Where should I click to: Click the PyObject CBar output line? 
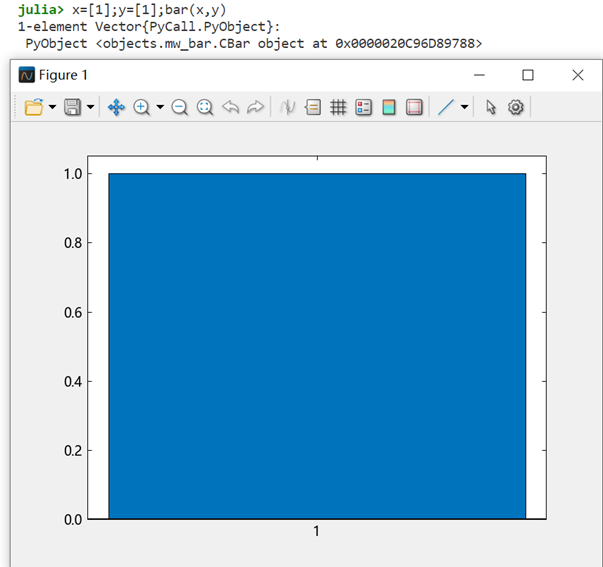coord(254,43)
